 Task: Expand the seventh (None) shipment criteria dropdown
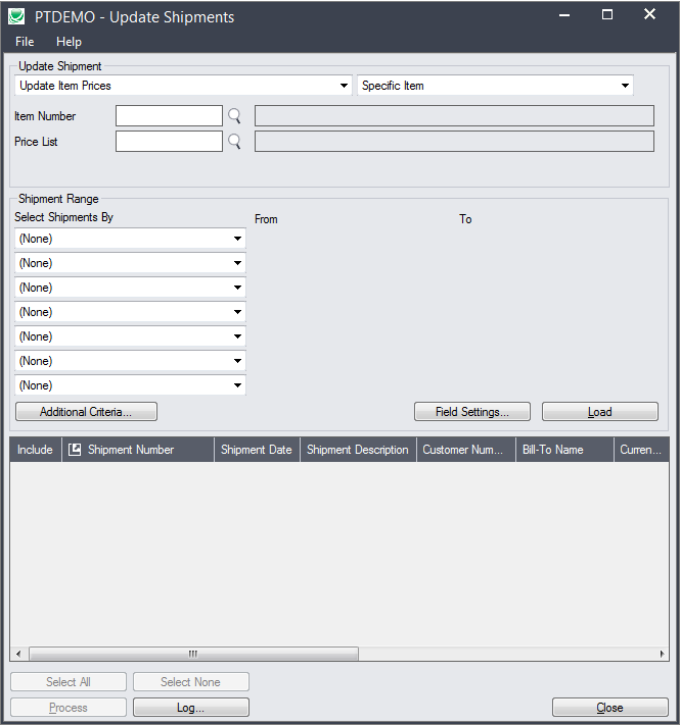(130, 386)
